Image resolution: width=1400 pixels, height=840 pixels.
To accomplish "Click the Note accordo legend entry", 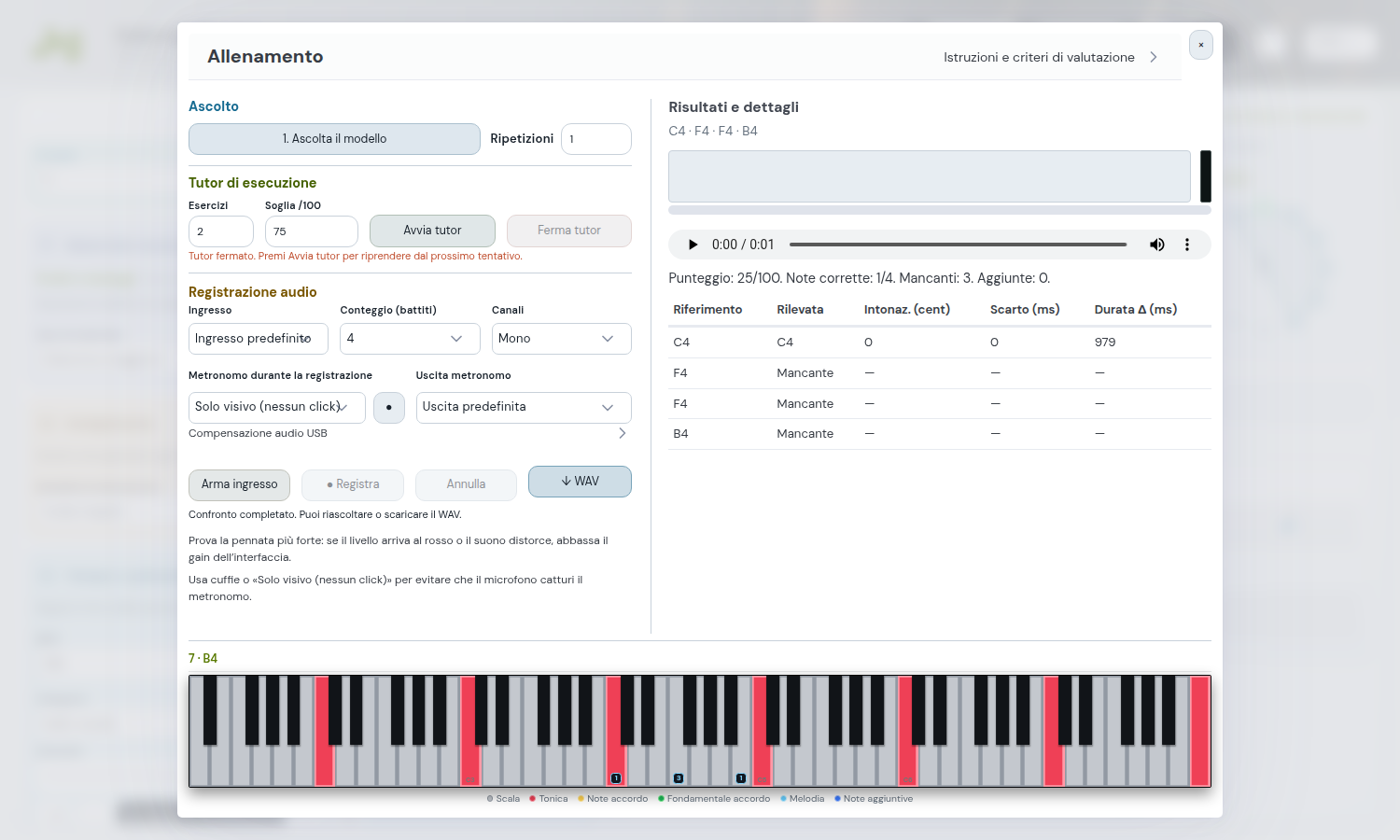I will point(612,799).
